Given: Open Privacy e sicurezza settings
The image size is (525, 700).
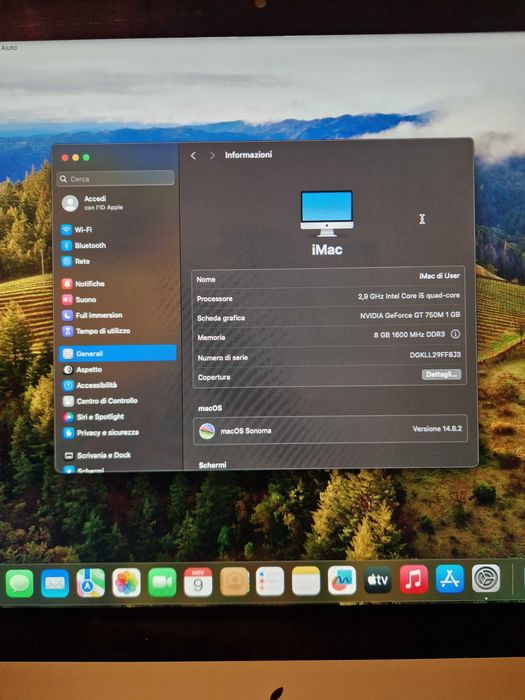Looking at the screenshot, I should coord(101,433).
